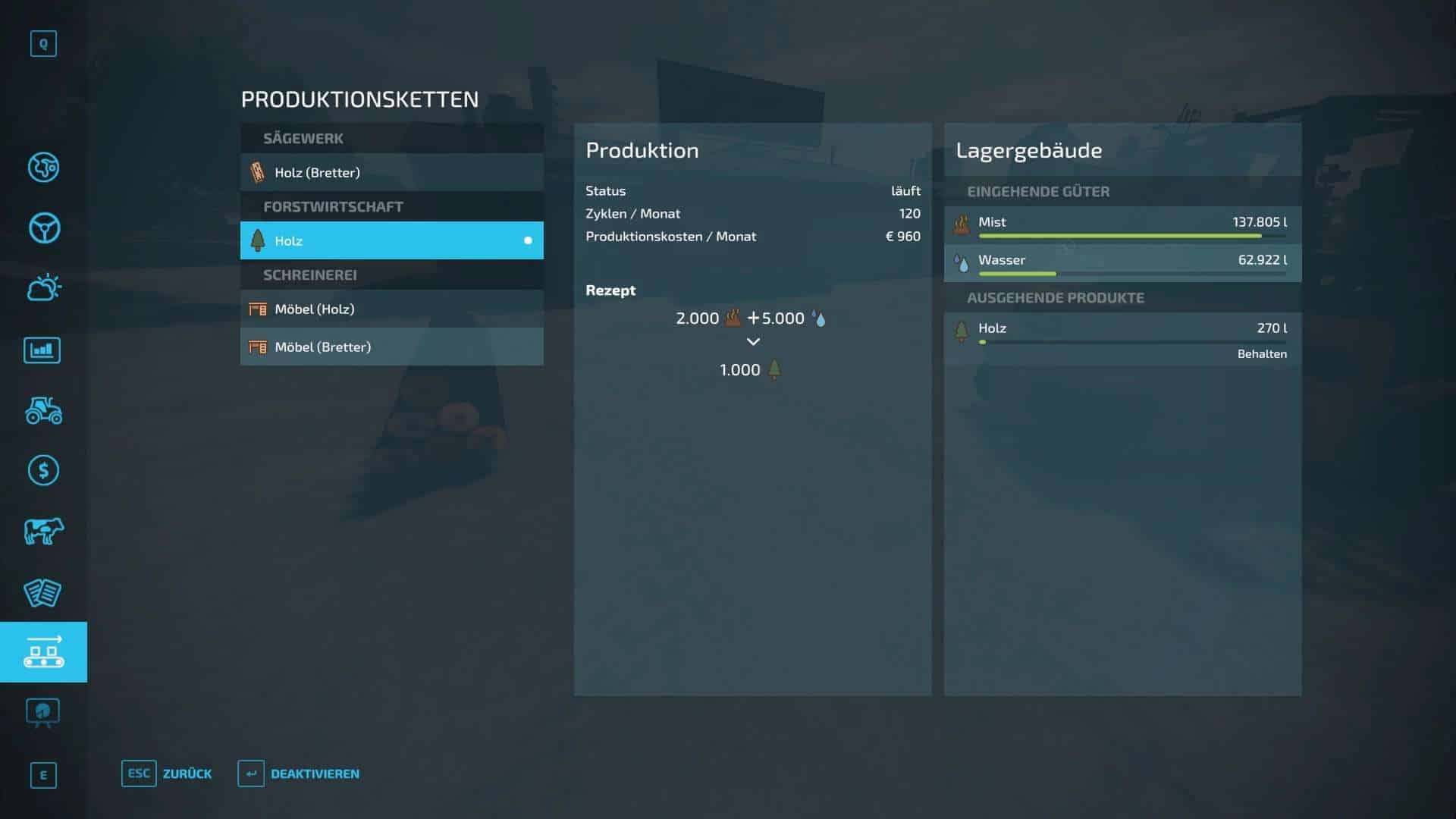
Task: Open the tutorial presentation board icon
Action: click(42, 713)
